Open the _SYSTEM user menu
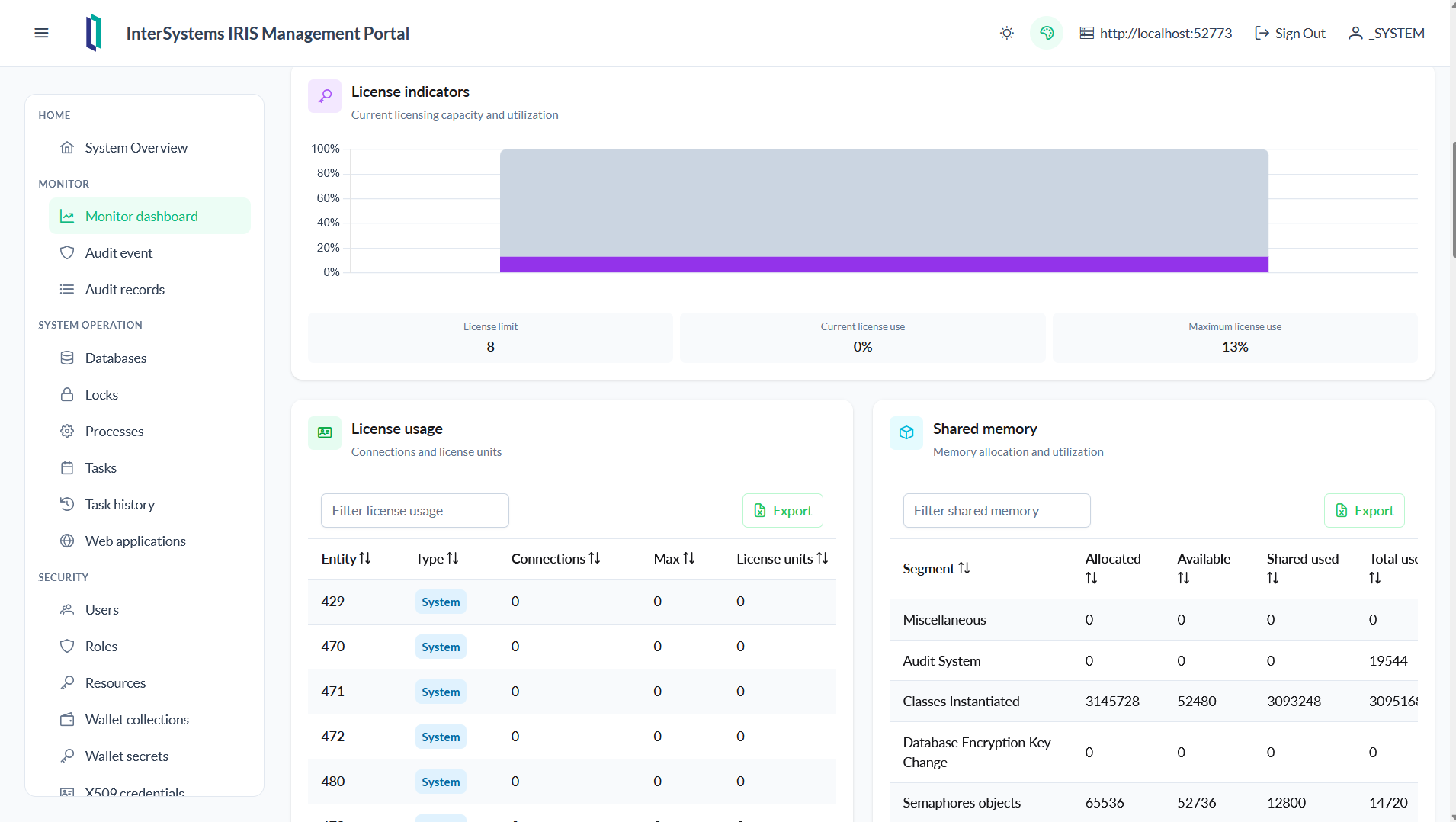This screenshot has height=822, width=1456. click(1387, 33)
